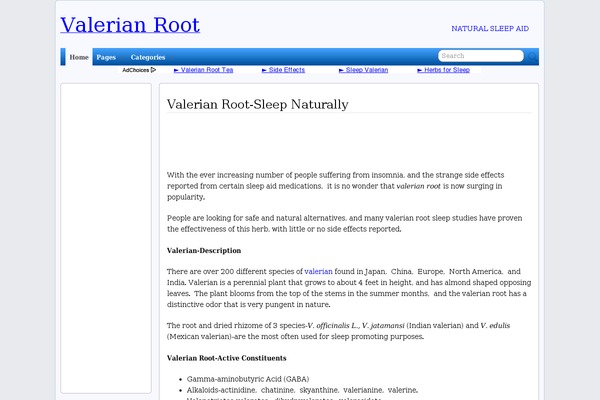Click the 'Valerian-Description' subheading
The image size is (600, 400).
coord(204,251)
